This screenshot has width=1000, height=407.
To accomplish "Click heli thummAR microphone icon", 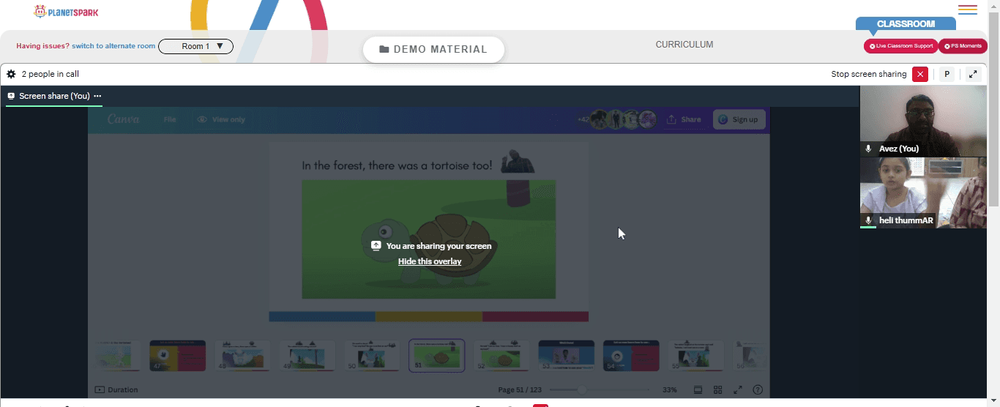I will [x=868, y=220].
